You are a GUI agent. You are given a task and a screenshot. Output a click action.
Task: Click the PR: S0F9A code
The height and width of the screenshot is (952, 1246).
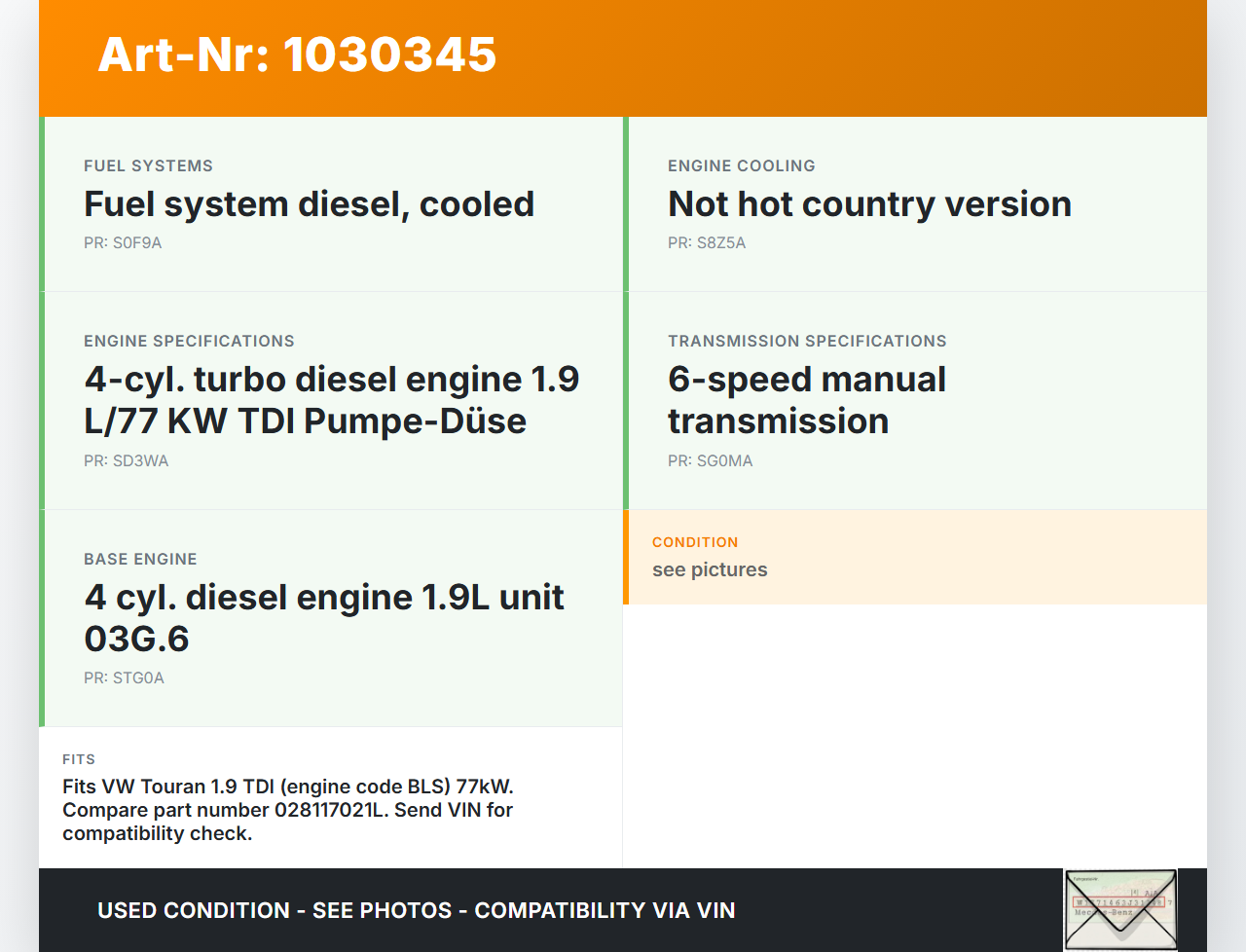pyautogui.click(x=123, y=243)
